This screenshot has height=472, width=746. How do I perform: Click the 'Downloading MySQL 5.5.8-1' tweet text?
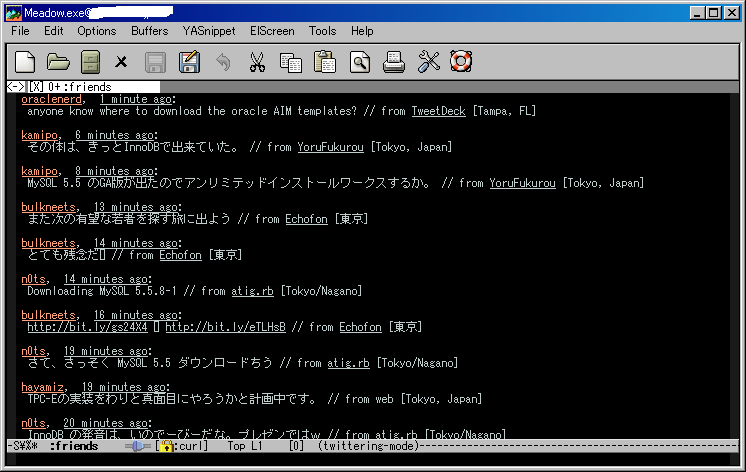click(102, 291)
